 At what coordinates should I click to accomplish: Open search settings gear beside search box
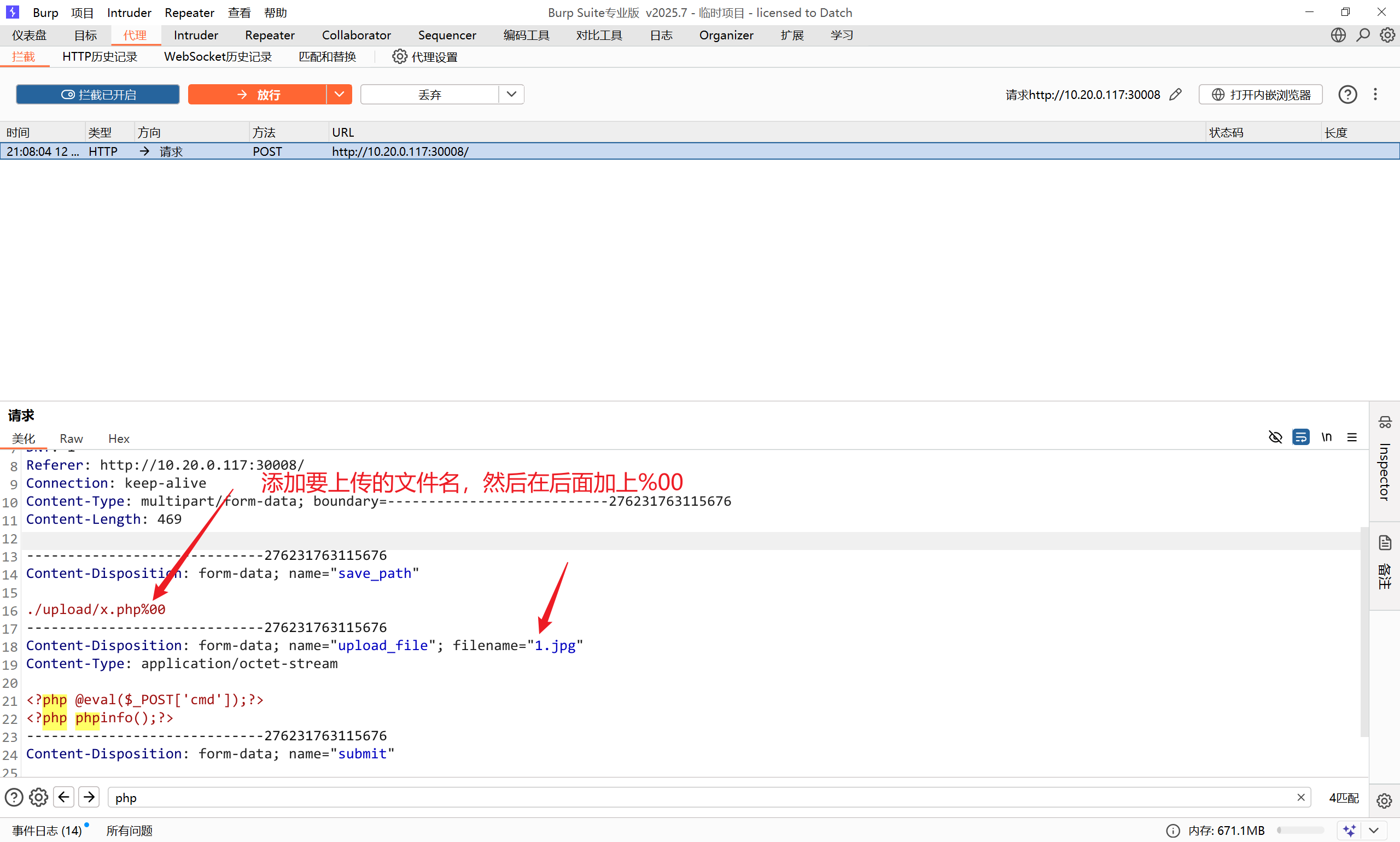point(39,797)
